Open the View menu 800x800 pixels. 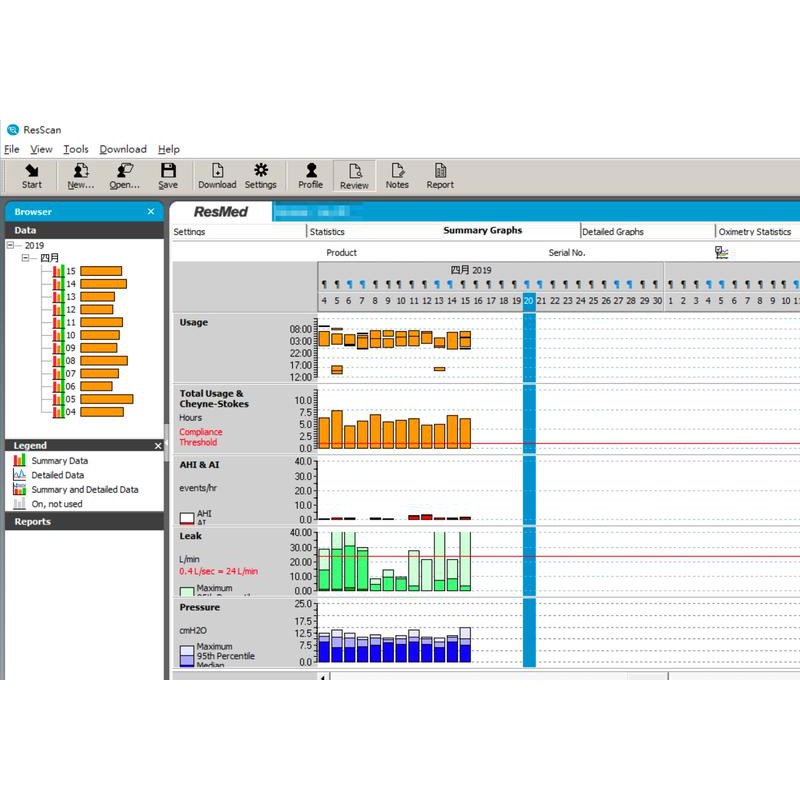point(41,149)
